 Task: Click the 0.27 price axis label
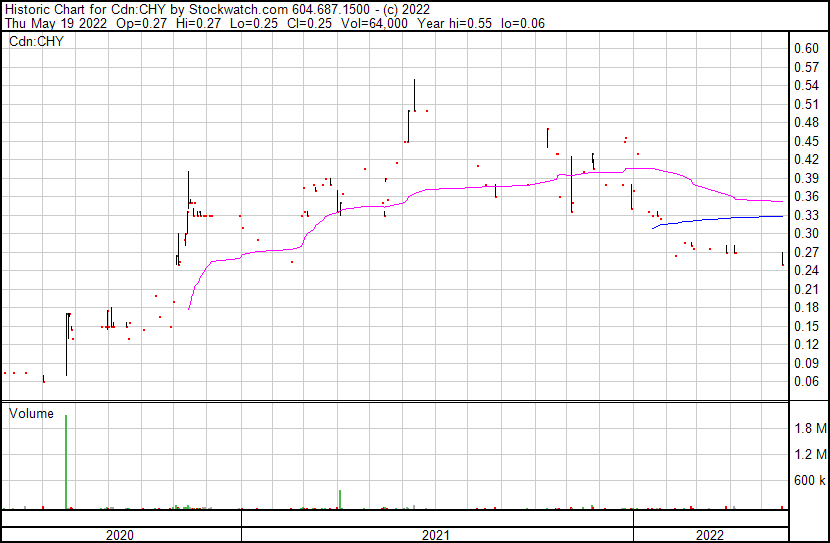coord(806,252)
